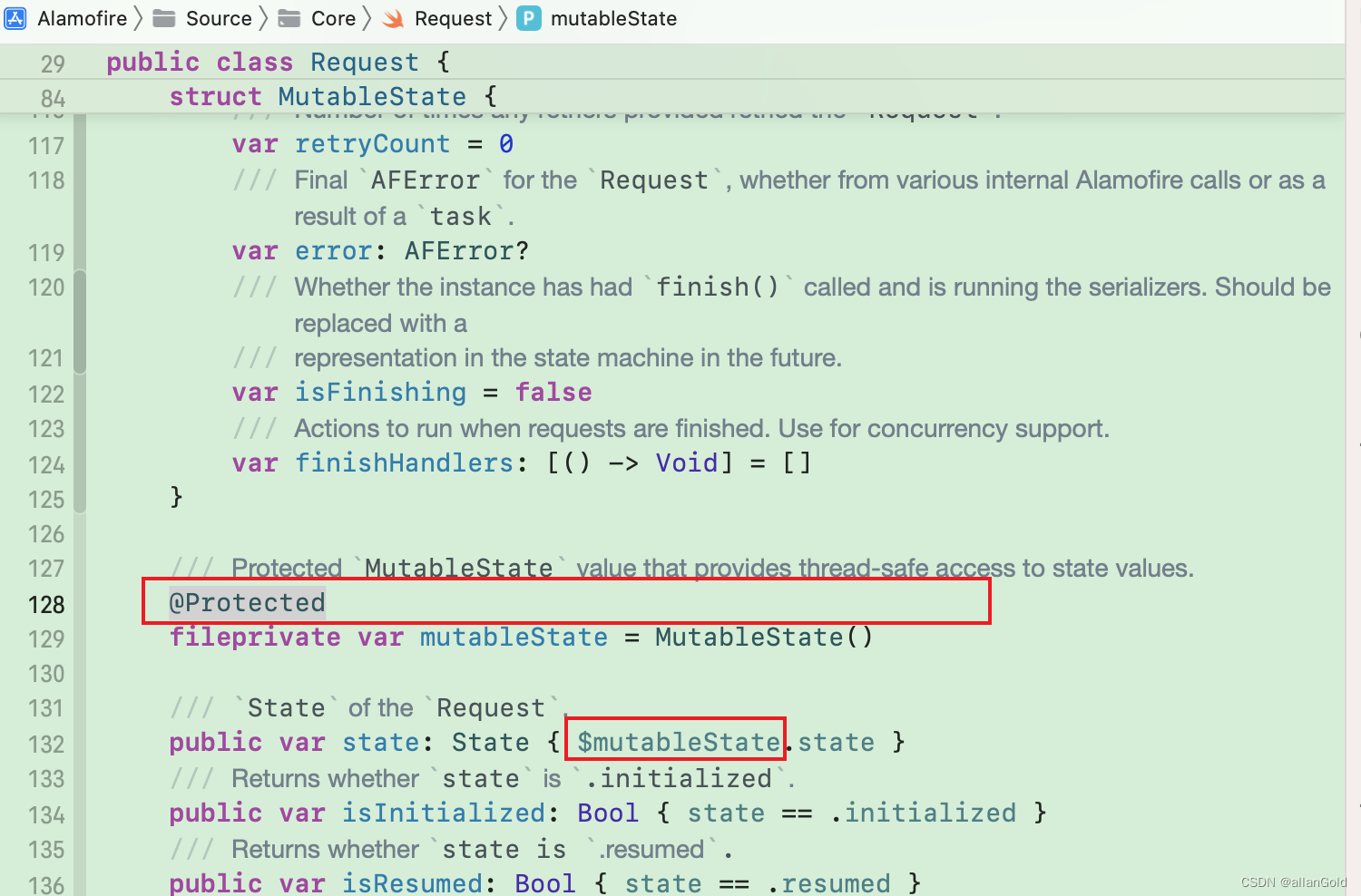Click line number 117 in the gutter
1361x896 pixels.
(46, 146)
